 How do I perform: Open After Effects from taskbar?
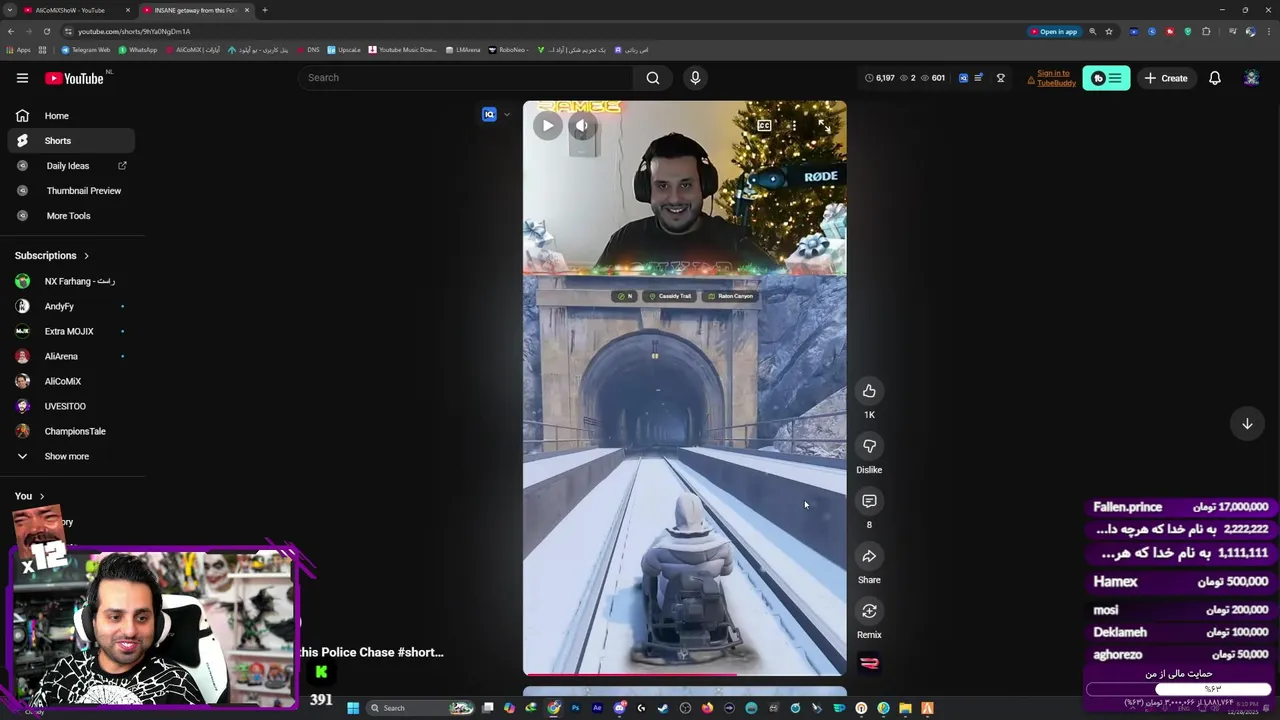point(597,708)
